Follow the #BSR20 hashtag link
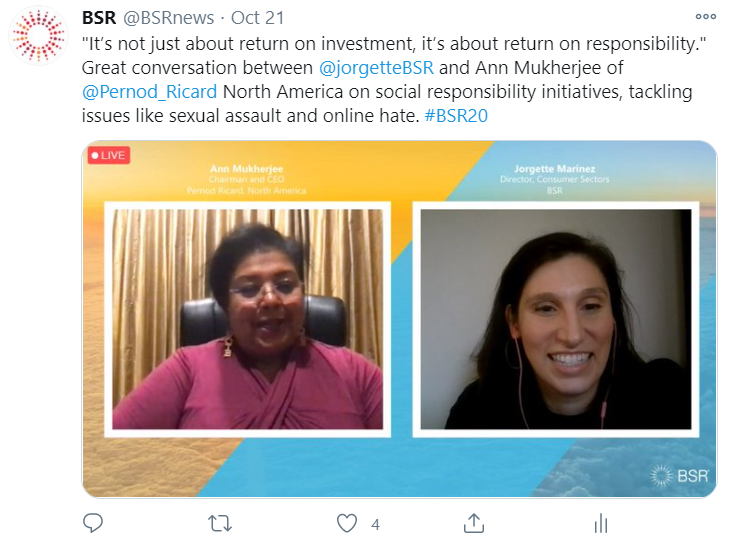The width and height of the screenshot is (735, 545). click(456, 116)
